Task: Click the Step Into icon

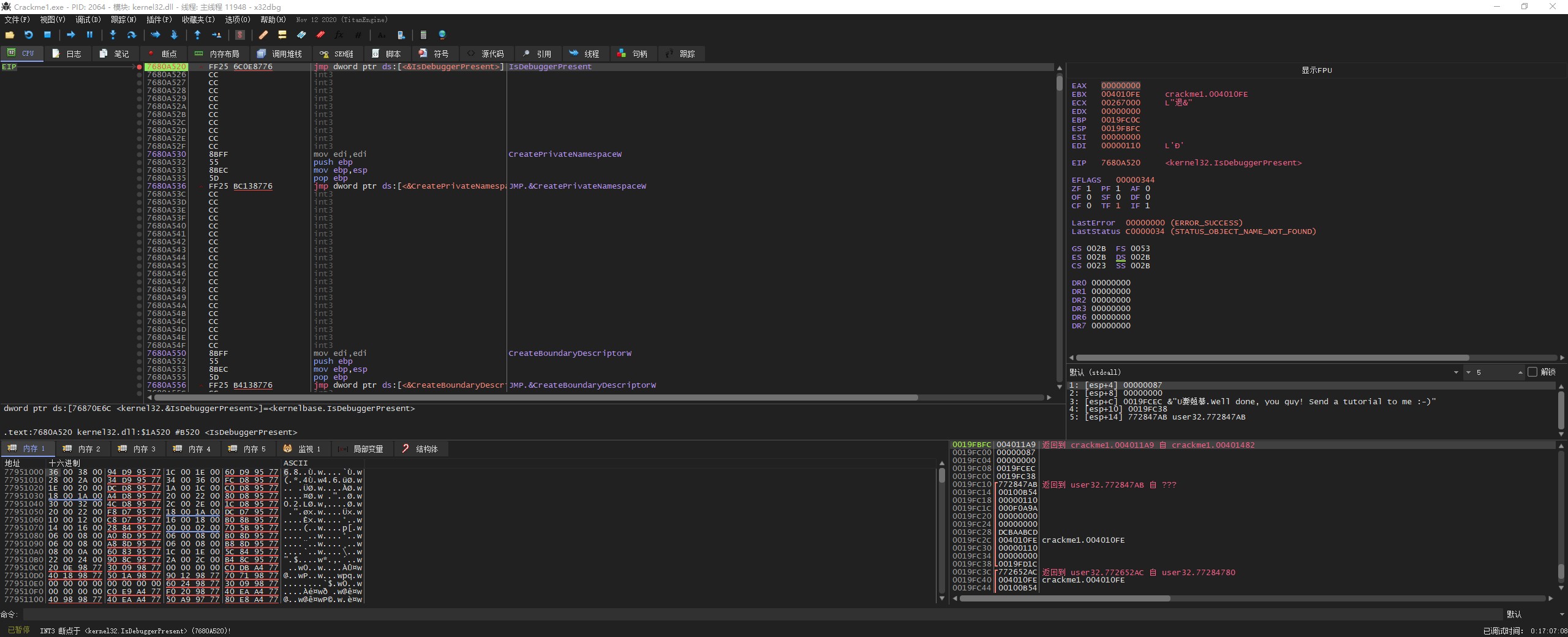Action: [x=113, y=35]
